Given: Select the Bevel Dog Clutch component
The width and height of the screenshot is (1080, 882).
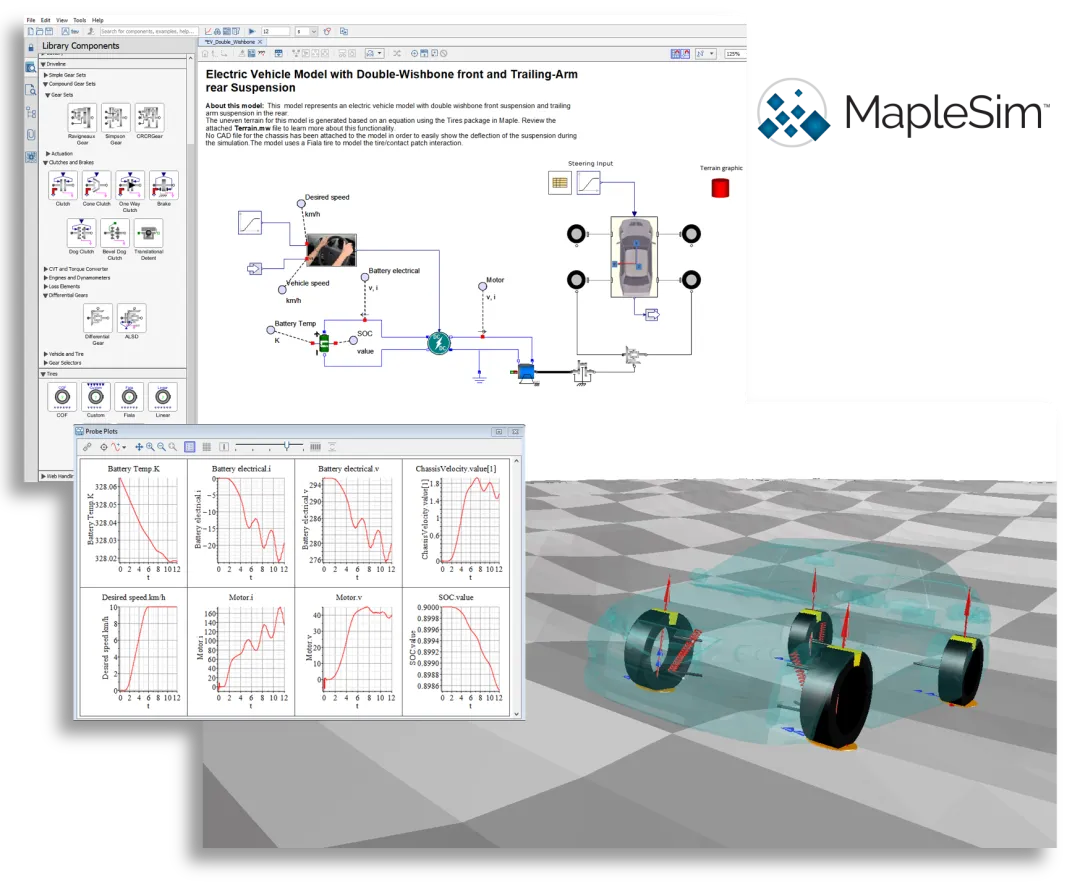Looking at the screenshot, I should (x=115, y=233).
